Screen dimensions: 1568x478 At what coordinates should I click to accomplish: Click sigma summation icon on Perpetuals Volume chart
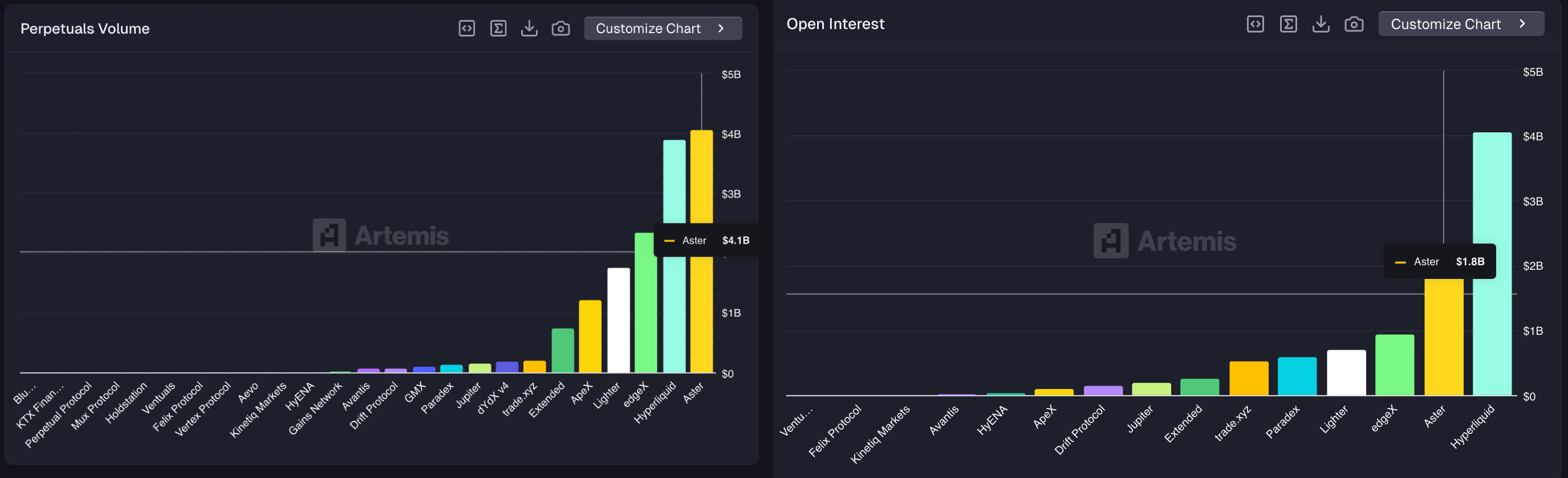498,29
